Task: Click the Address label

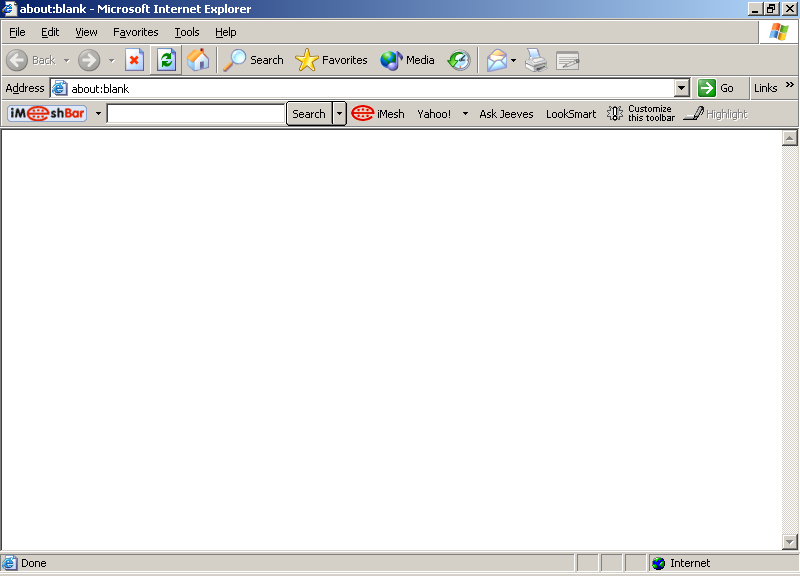Action: (x=24, y=88)
